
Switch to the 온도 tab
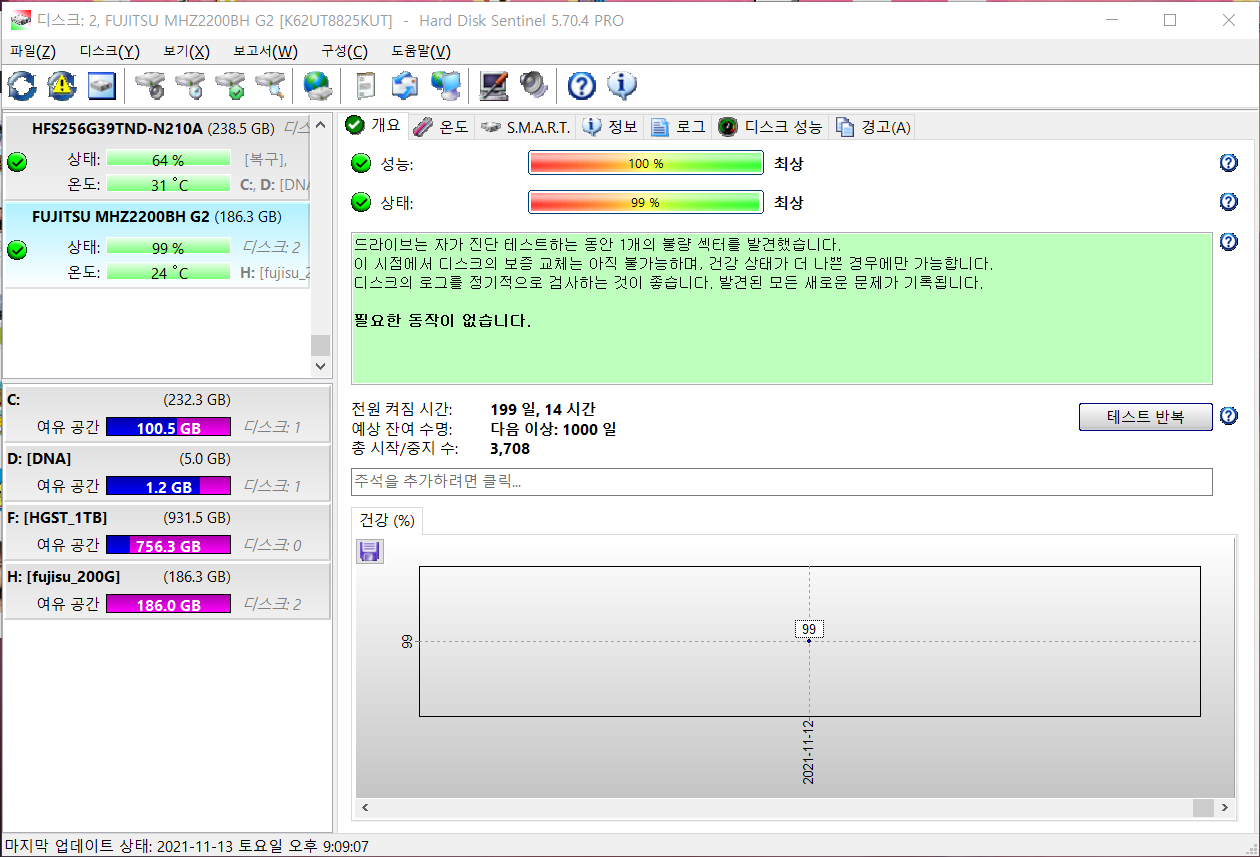click(441, 127)
